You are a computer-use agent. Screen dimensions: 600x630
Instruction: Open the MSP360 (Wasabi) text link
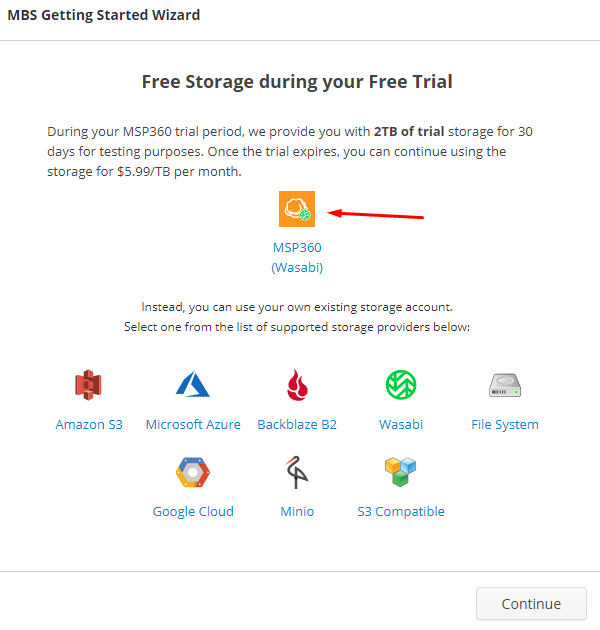pos(297,257)
